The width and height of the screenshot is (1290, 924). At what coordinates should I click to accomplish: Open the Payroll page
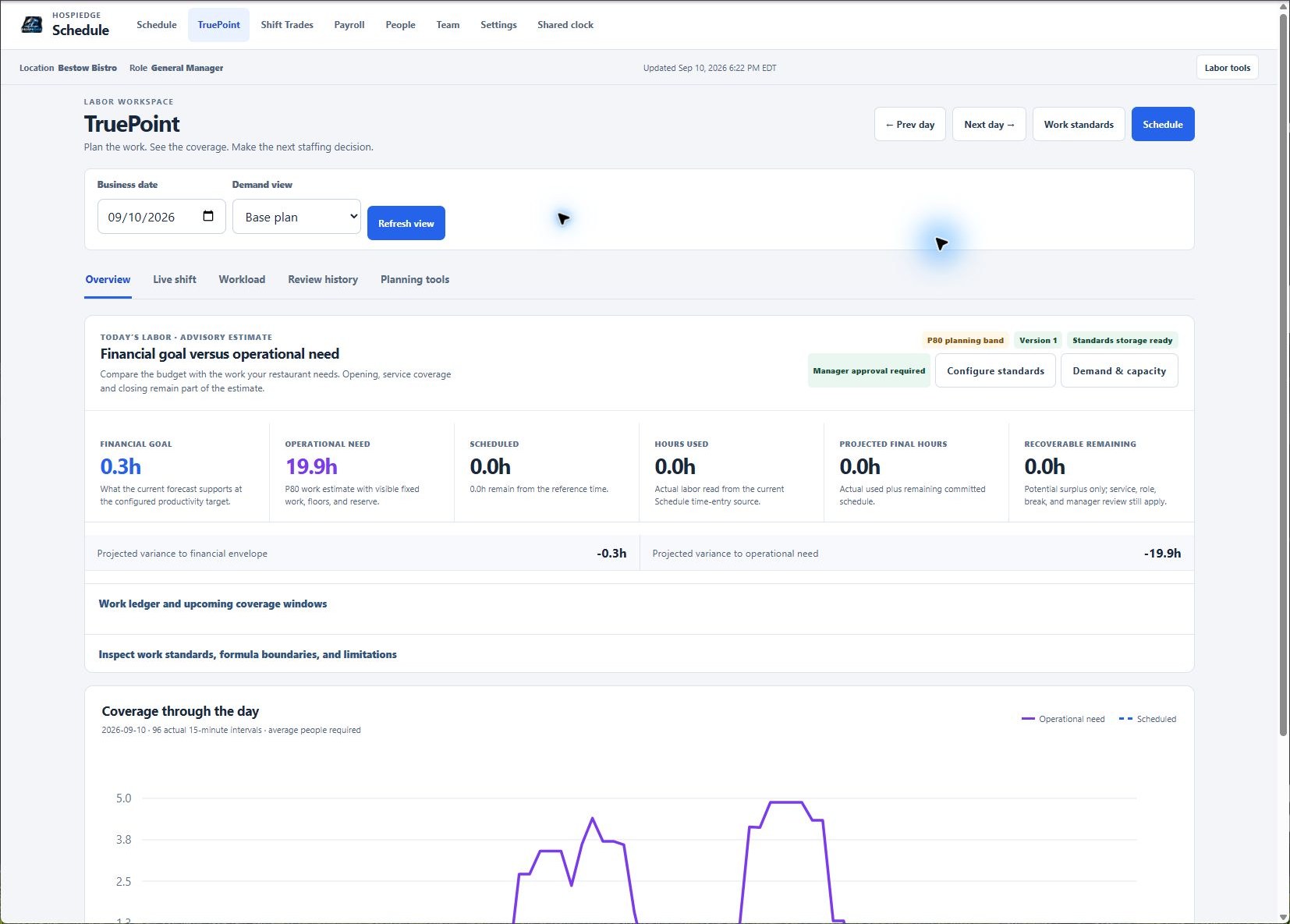(x=349, y=25)
